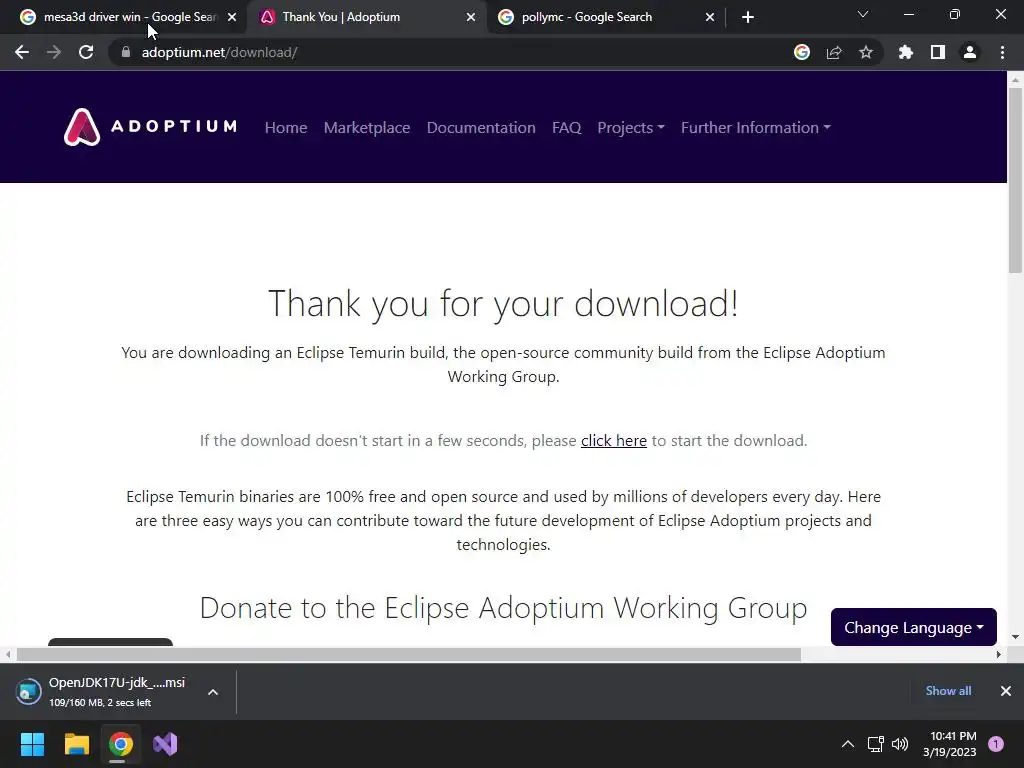Click the browser forward arrow
Image resolution: width=1024 pixels, height=768 pixels.
coord(54,52)
